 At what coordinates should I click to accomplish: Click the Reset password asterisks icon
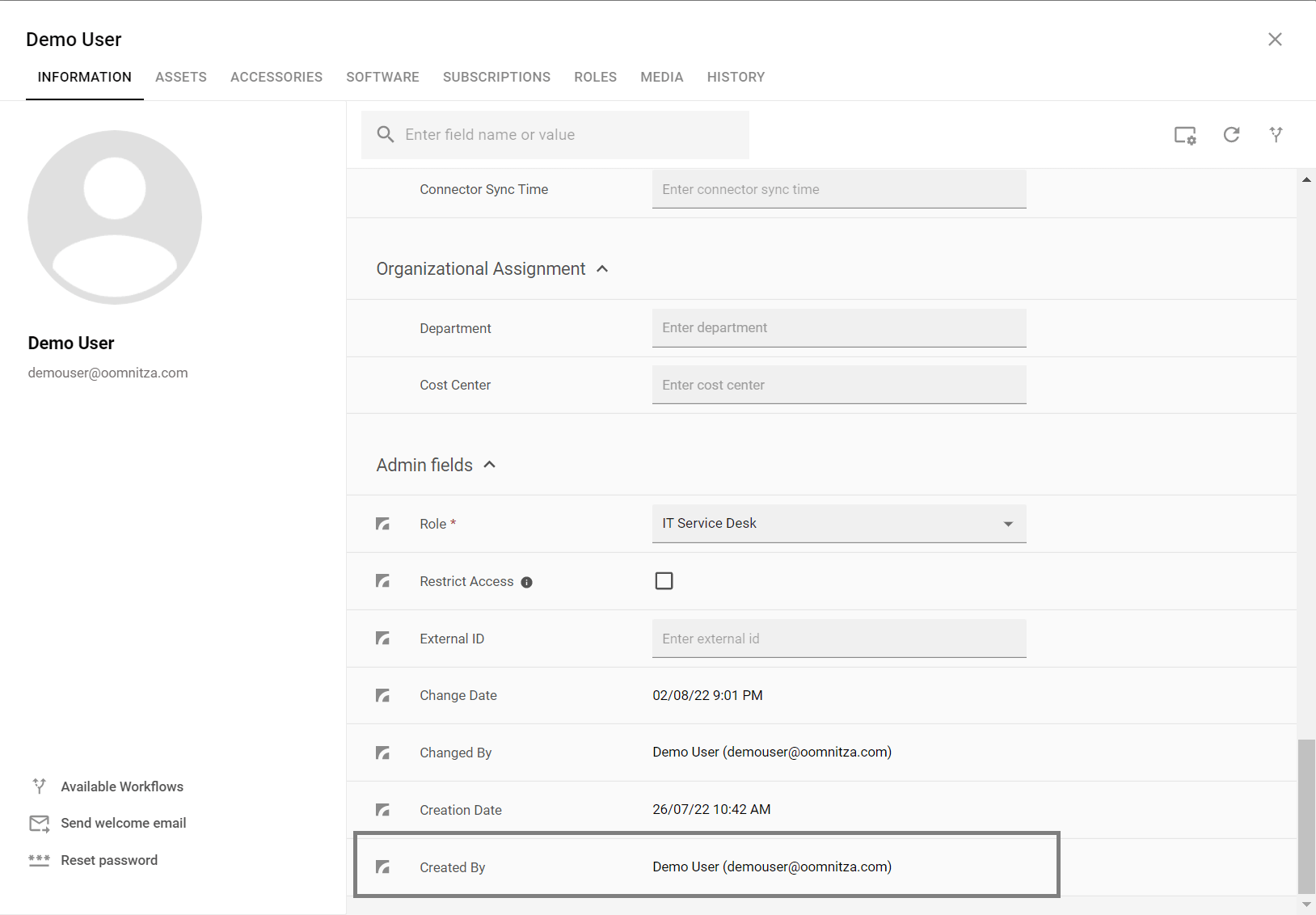tap(39, 860)
